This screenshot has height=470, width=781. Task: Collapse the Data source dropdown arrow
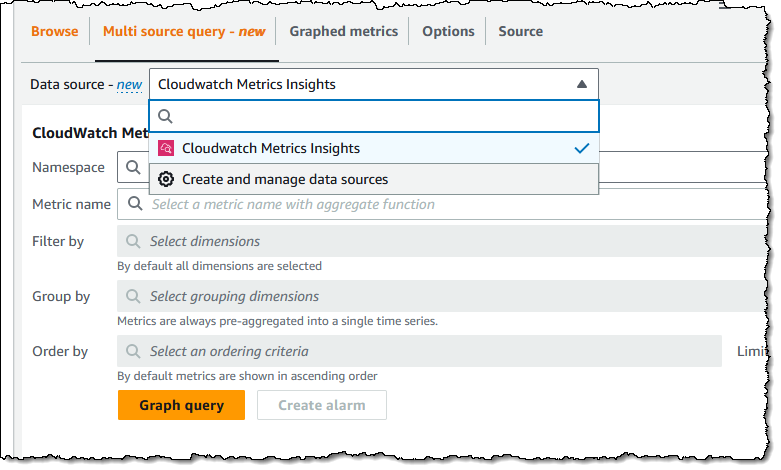[x=582, y=84]
